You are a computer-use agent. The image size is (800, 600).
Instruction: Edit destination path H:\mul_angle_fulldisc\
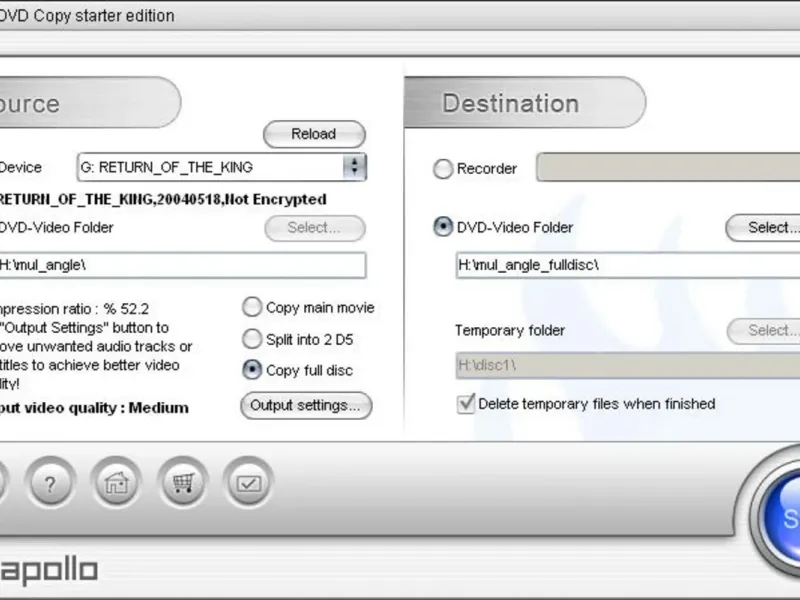[x=628, y=265]
